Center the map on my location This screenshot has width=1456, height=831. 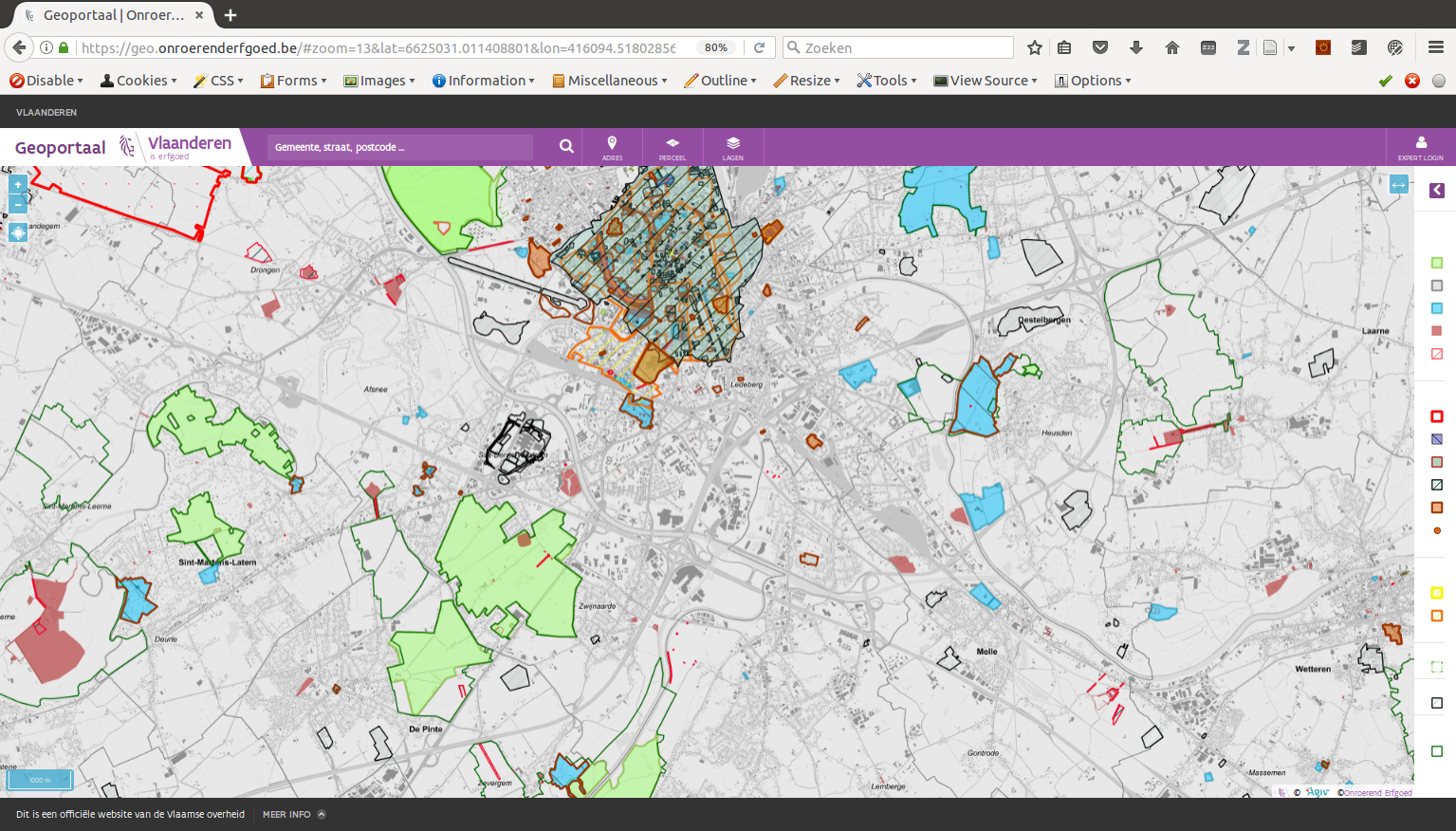click(x=18, y=232)
